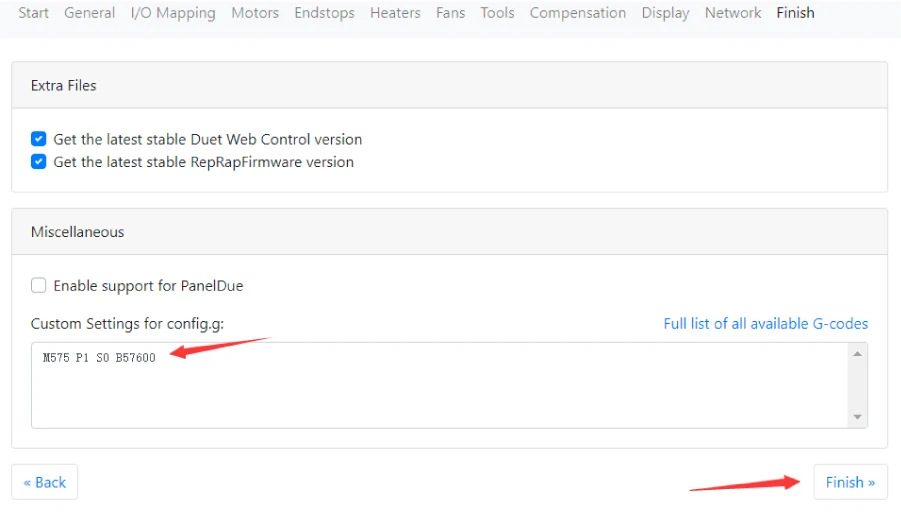Image resolution: width=901 pixels, height=523 pixels.
Task: Open the Start tab
Action: tap(34, 13)
